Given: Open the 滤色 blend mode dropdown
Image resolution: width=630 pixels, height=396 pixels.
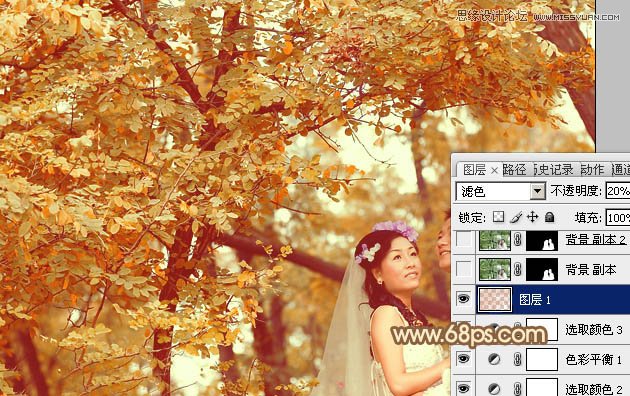Looking at the screenshot, I should 501,191.
